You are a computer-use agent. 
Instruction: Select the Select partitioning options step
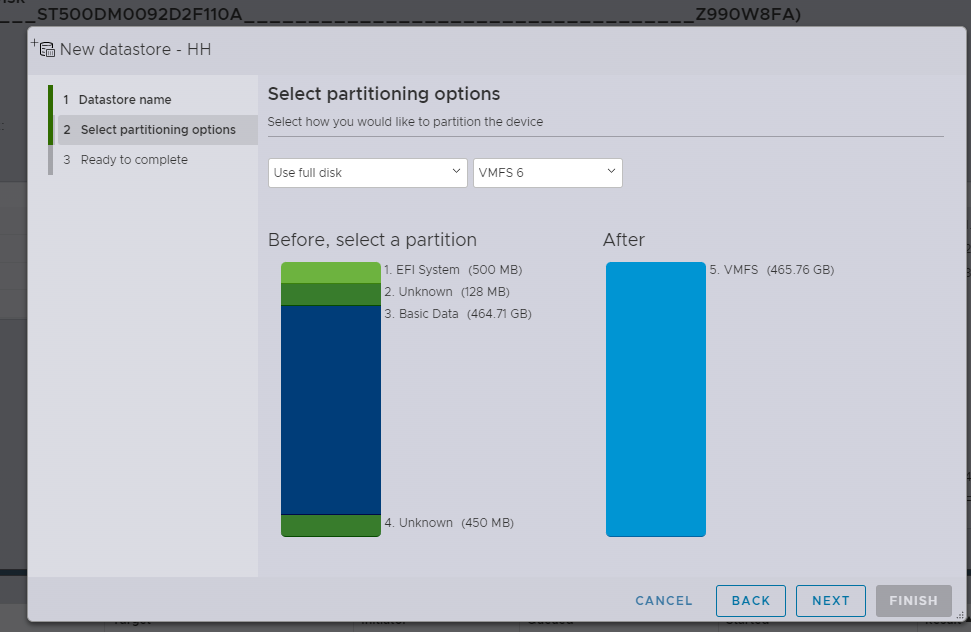click(x=158, y=130)
